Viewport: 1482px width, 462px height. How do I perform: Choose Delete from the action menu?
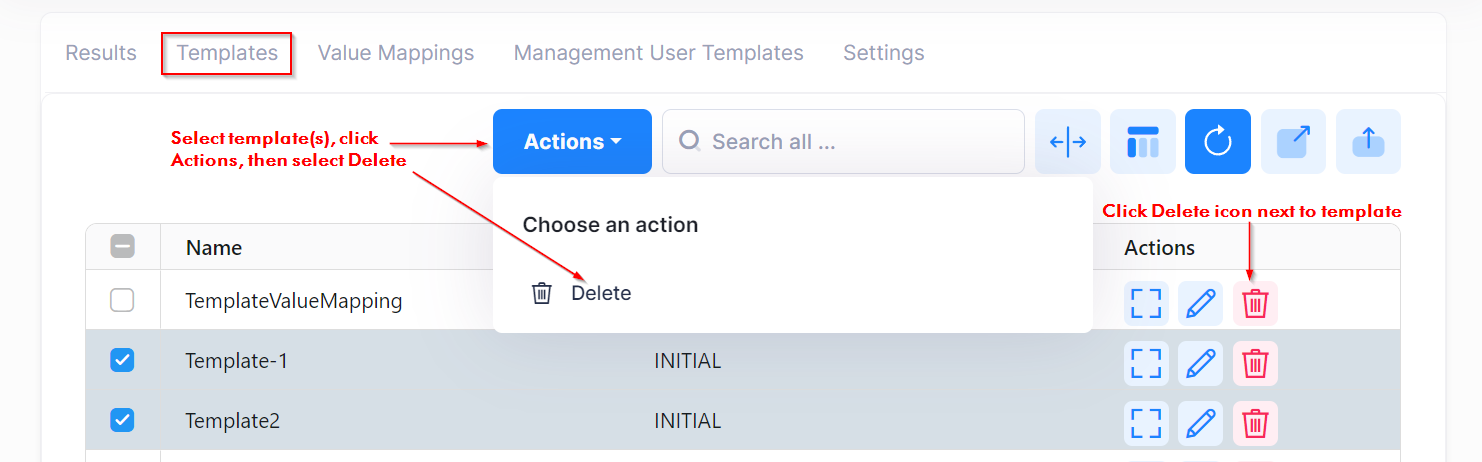[600, 293]
